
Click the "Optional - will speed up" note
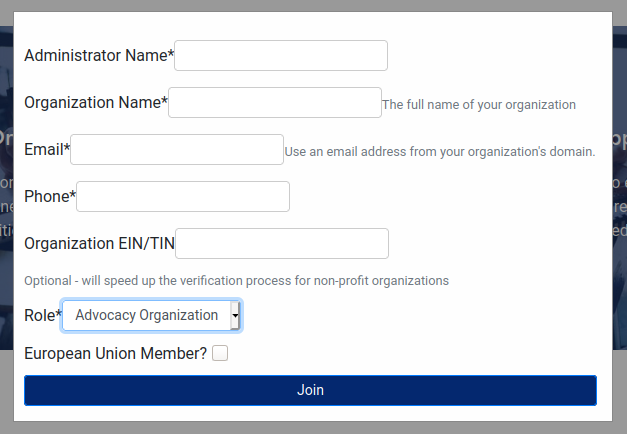tap(236, 281)
